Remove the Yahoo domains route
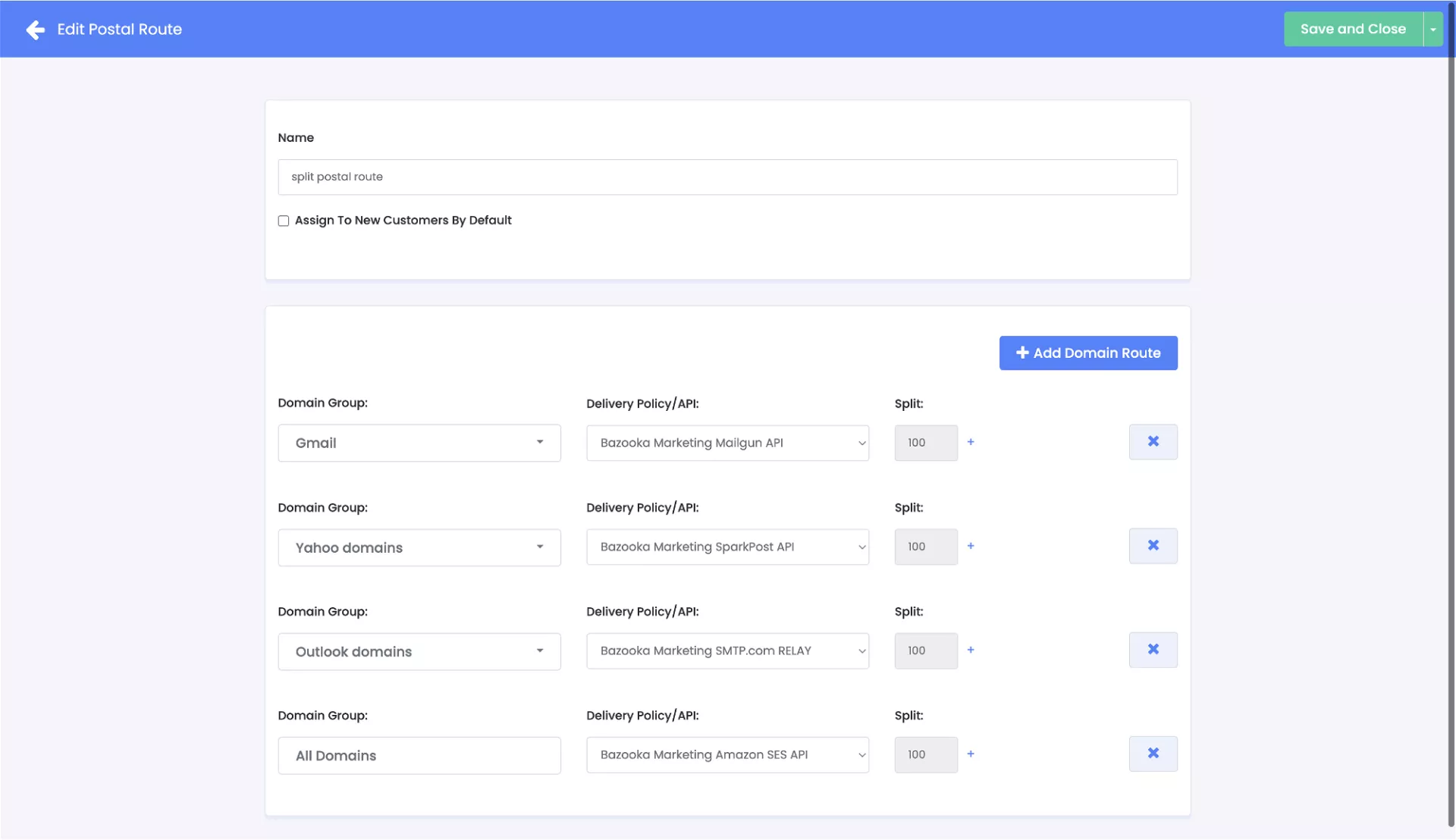 (1153, 546)
